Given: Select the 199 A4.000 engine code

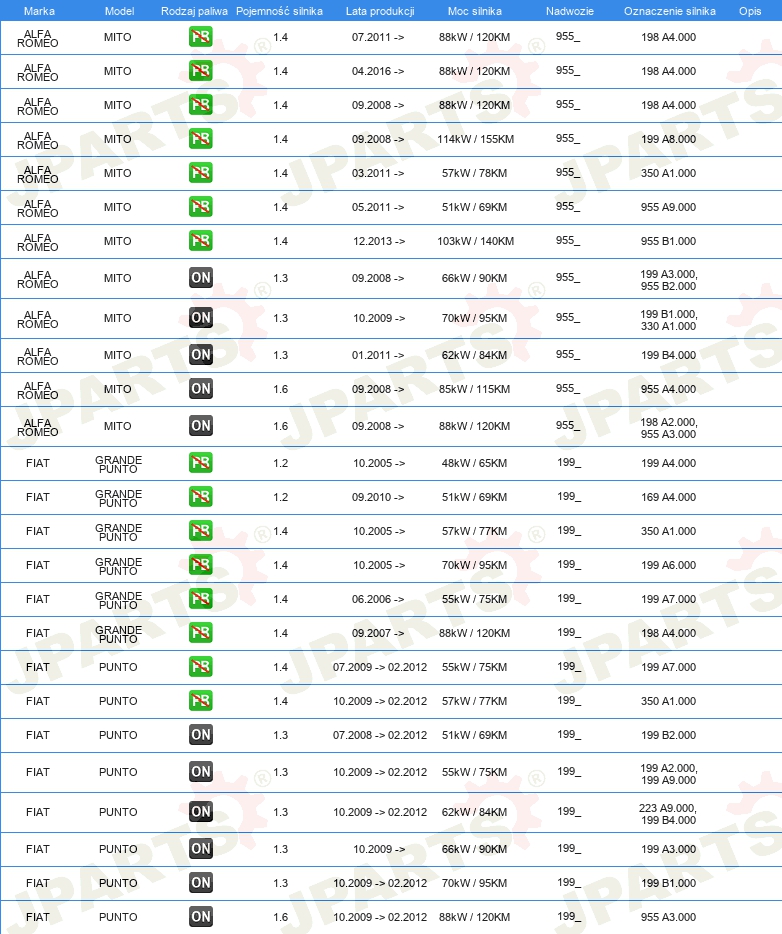Looking at the screenshot, I should 668,463.
